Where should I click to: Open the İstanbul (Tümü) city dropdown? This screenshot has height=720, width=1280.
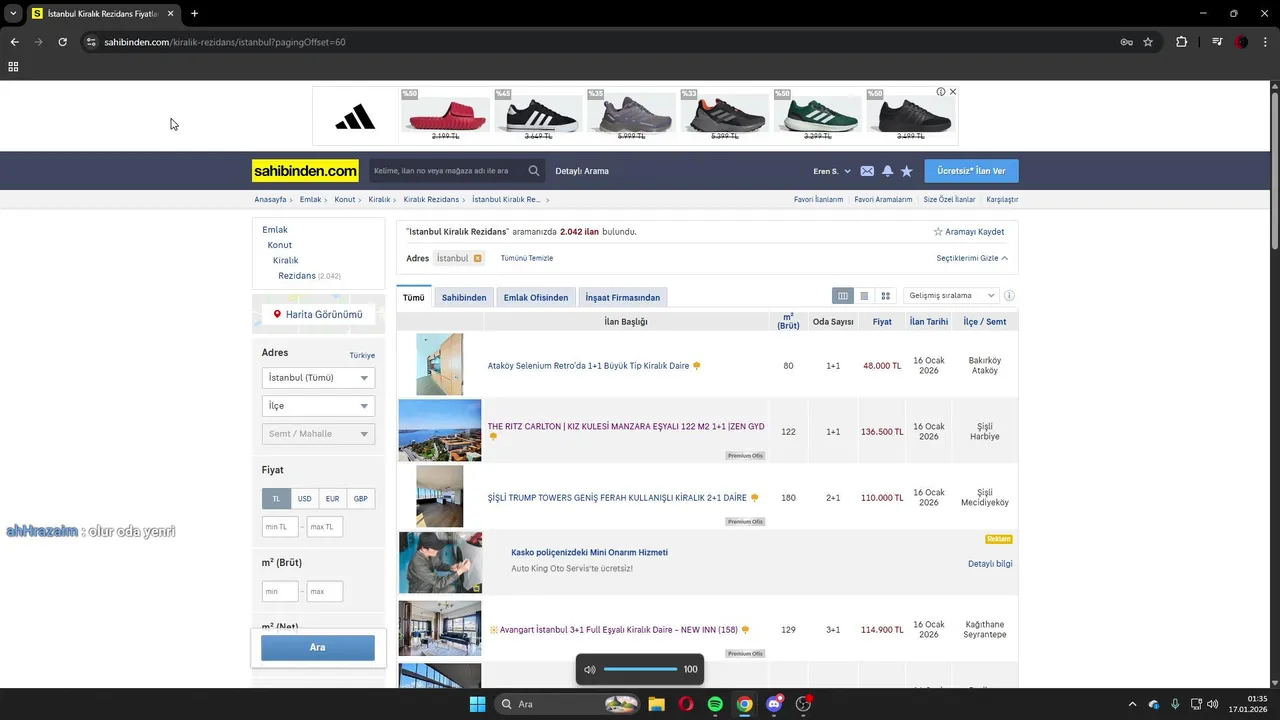pos(318,378)
